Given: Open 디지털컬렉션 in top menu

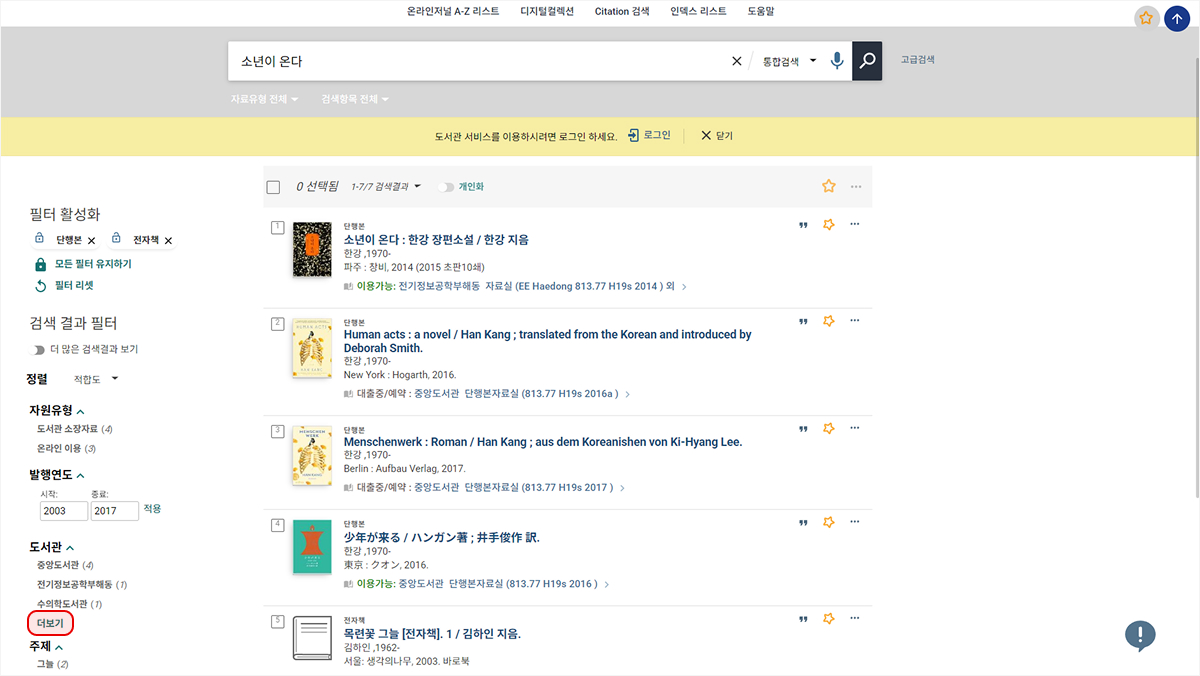Looking at the screenshot, I should coord(547,12).
